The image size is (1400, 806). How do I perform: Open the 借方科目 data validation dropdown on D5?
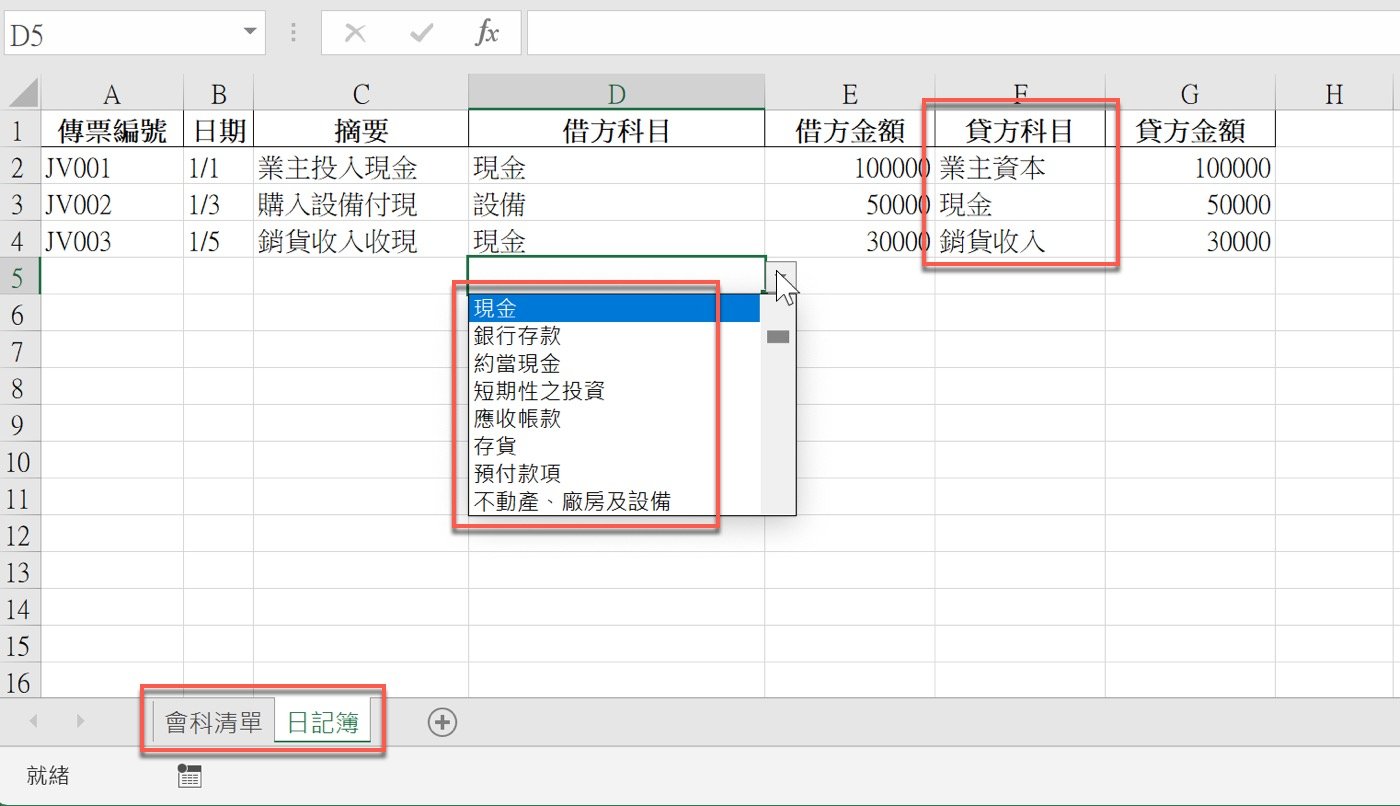(779, 275)
